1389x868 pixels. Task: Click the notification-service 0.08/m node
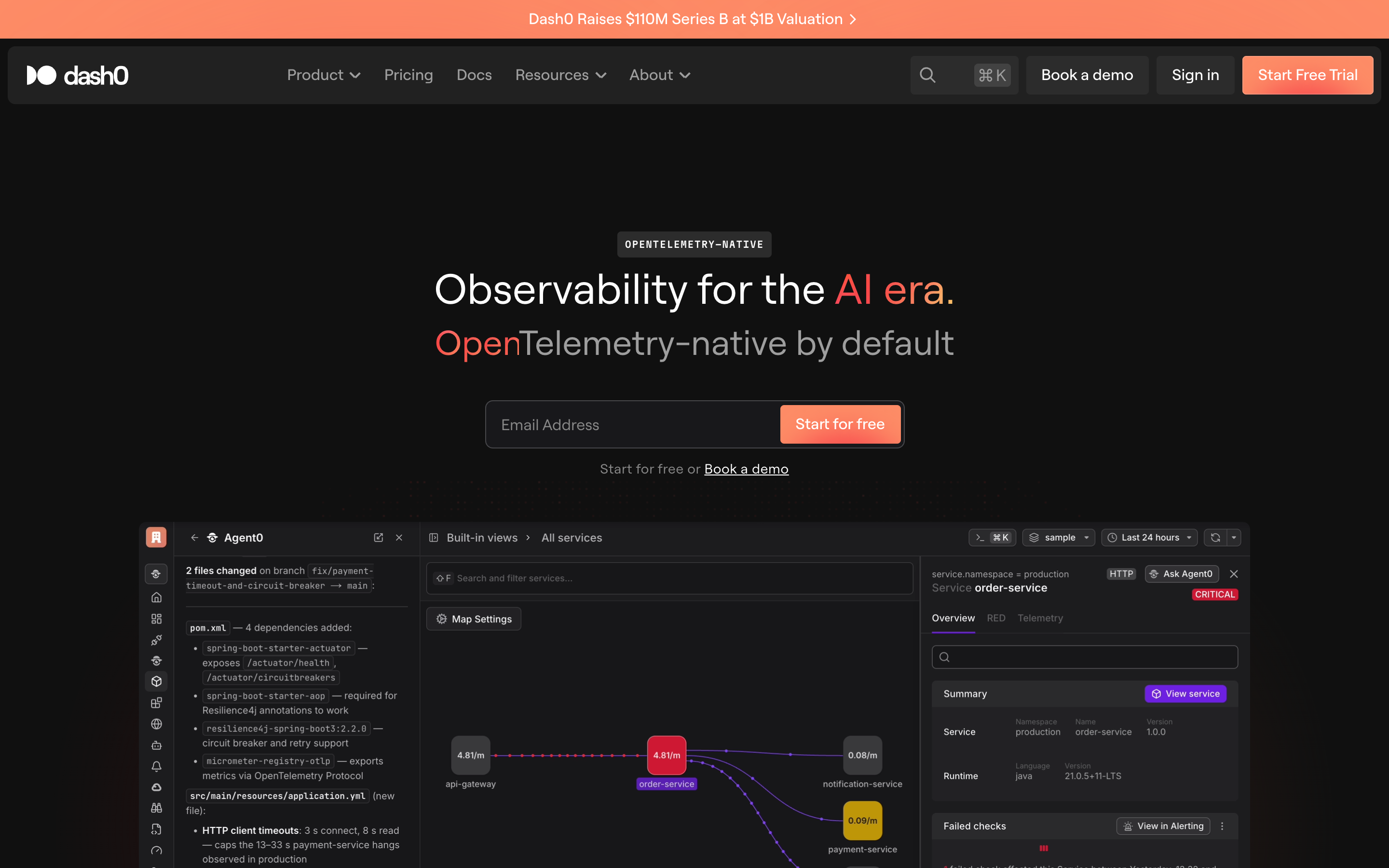point(862,756)
